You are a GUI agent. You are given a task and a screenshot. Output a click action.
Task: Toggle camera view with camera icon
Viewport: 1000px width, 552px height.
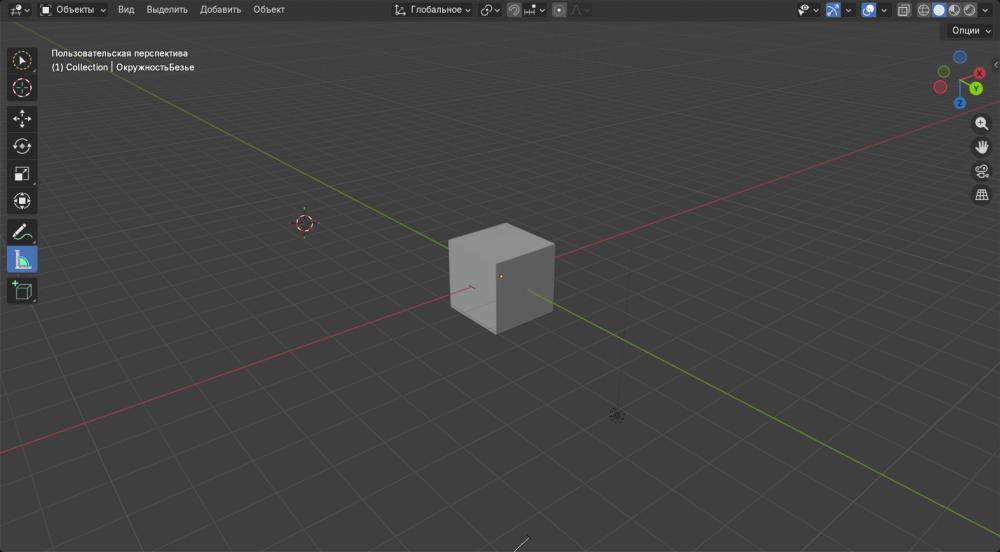pyautogui.click(x=982, y=171)
